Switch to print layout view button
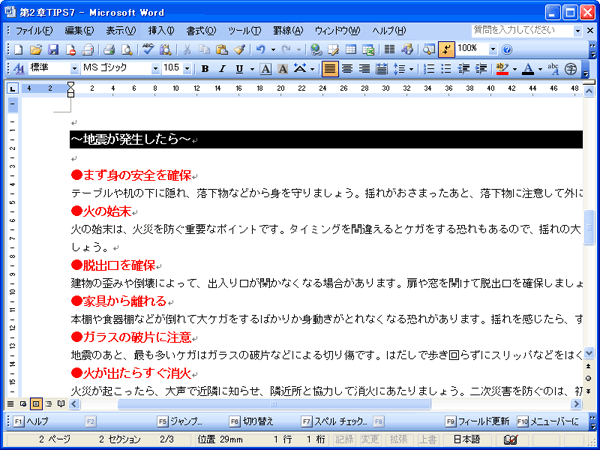The image size is (600, 450). [x=36, y=404]
